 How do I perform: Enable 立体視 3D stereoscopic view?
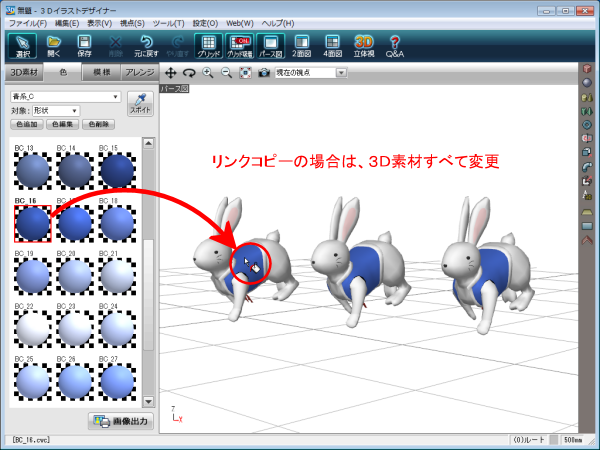[x=364, y=47]
